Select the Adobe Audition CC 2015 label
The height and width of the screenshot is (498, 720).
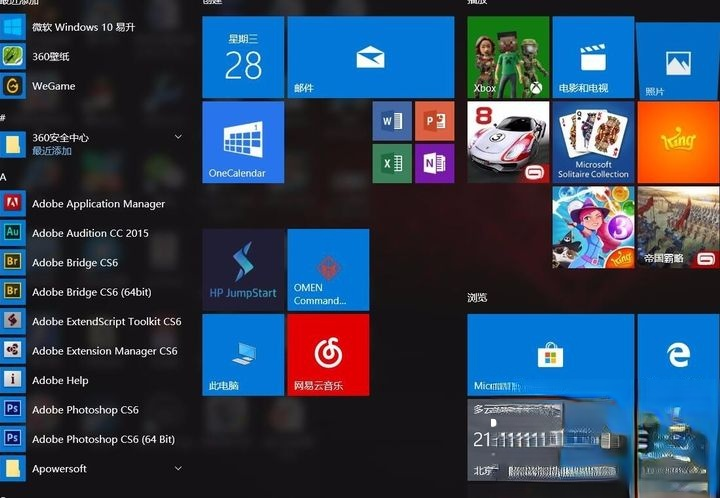pyautogui.click(x=90, y=233)
